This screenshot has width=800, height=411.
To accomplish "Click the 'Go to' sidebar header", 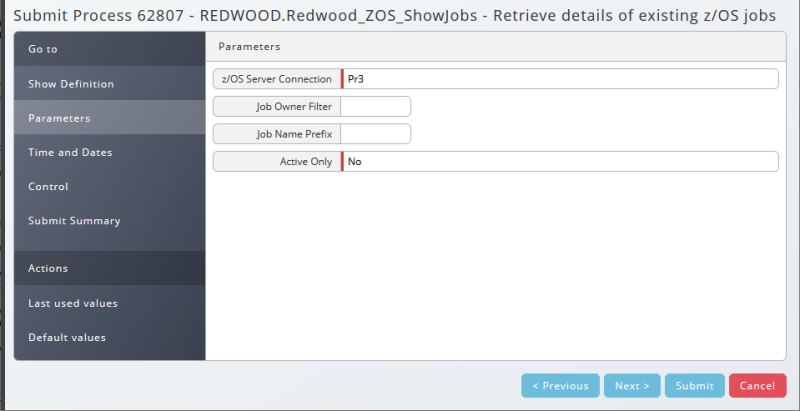I will click(110, 49).
